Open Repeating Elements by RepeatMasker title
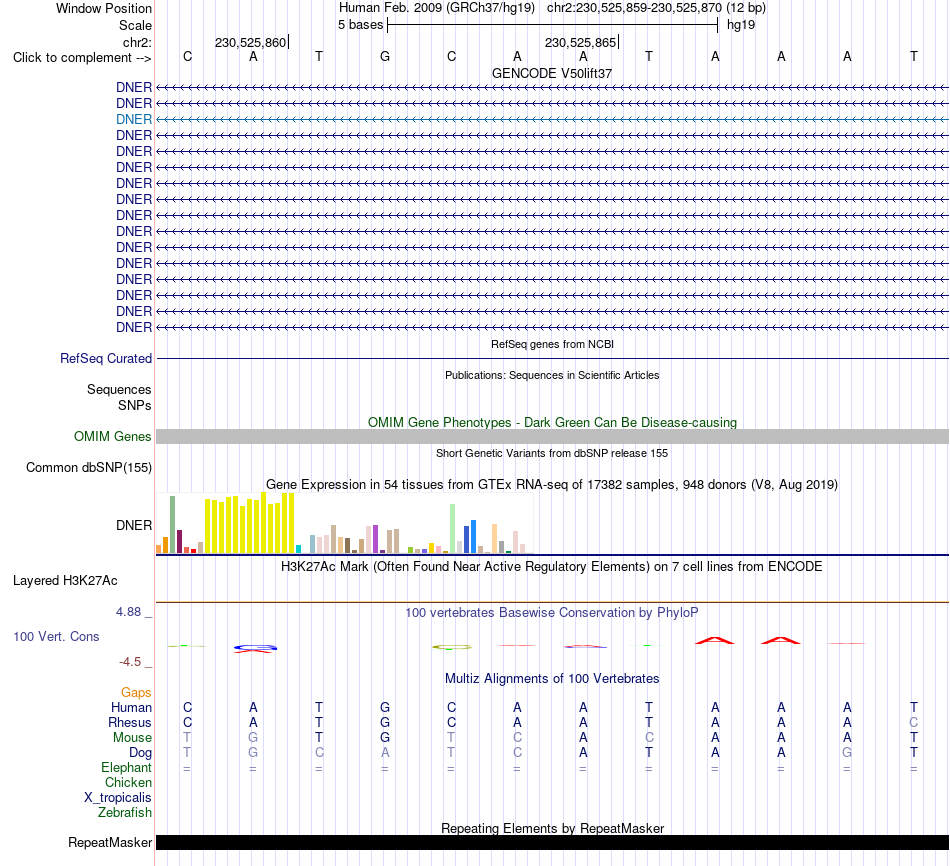Screen dimensions: 950x866 point(552,828)
